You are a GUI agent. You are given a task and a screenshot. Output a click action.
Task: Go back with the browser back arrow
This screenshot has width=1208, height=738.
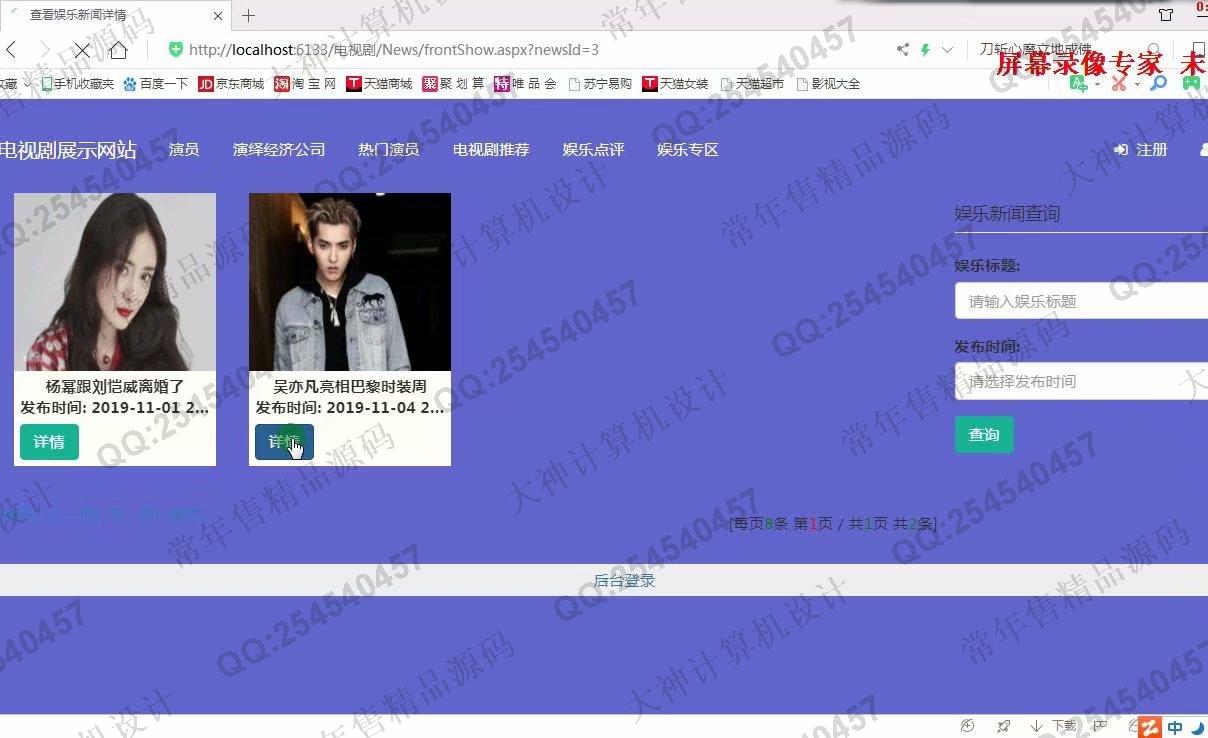tap(10, 50)
